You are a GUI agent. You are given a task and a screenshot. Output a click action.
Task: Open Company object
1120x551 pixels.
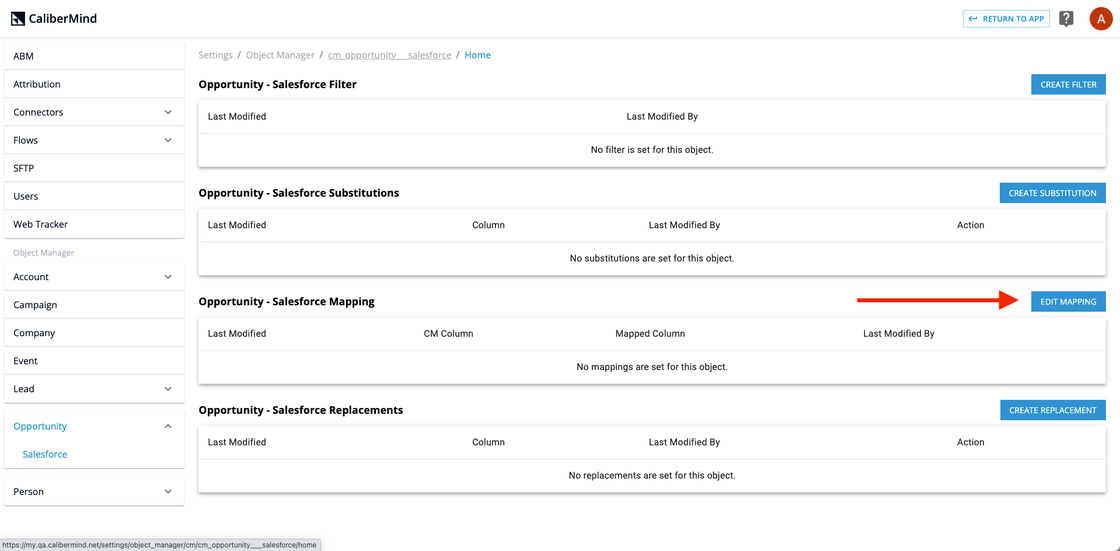(94, 333)
